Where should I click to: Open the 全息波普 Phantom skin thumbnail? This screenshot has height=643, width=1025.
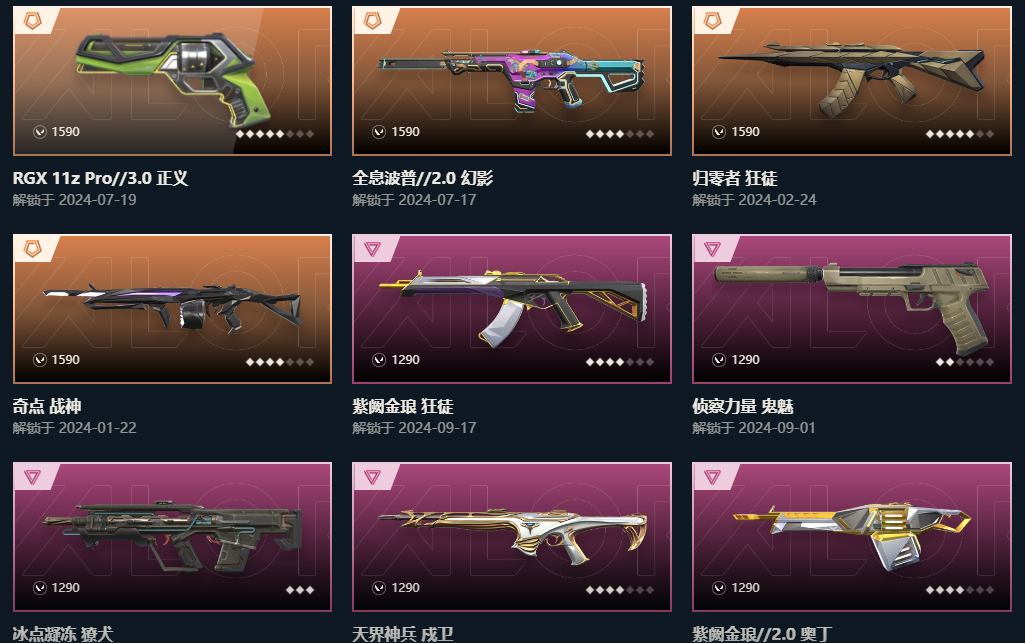coord(512,80)
